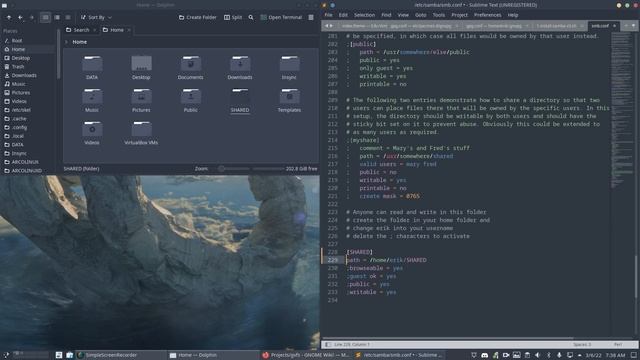The width and height of the screenshot is (640, 360).
Task: Click the back arrow in Dolphin
Action: pyautogui.click(x=20, y=18)
